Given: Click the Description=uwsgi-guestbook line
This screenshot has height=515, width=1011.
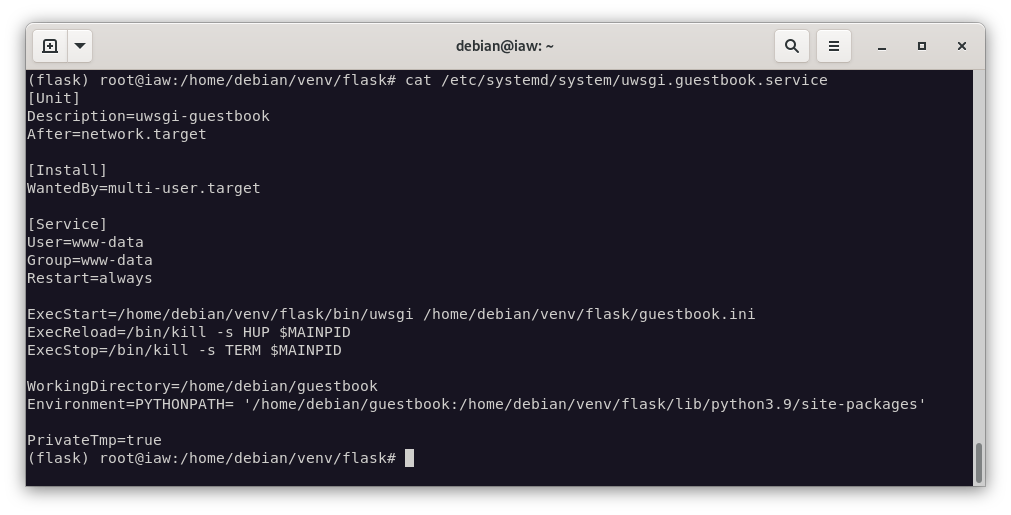Looking at the screenshot, I should click(148, 116).
